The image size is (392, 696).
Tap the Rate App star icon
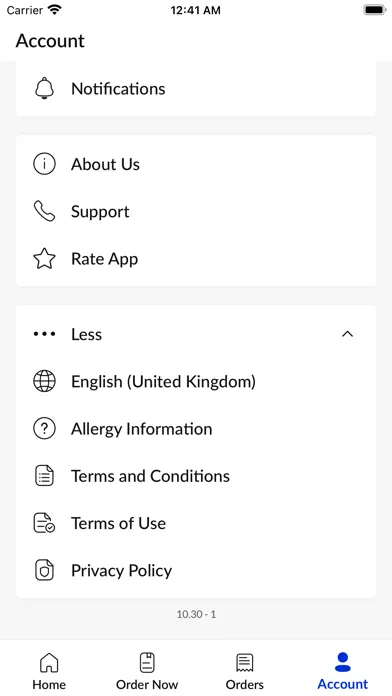(44, 259)
